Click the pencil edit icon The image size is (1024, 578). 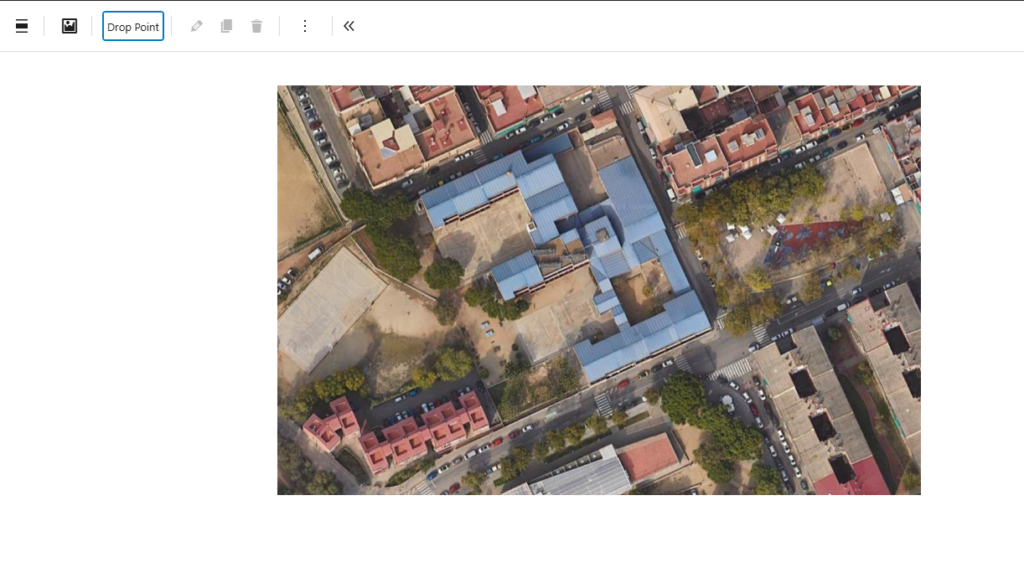[196, 26]
